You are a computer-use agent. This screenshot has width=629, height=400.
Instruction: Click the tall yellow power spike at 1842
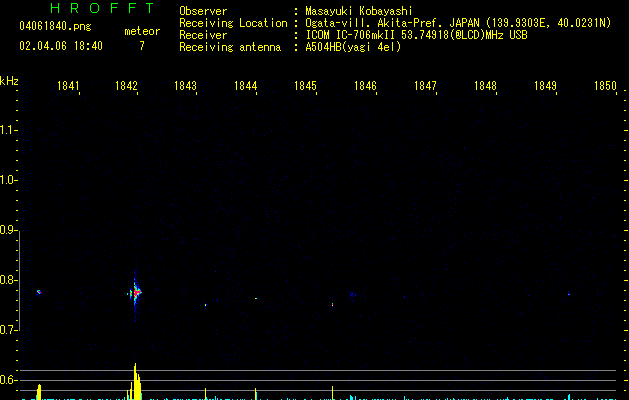pyautogui.click(x=136, y=382)
